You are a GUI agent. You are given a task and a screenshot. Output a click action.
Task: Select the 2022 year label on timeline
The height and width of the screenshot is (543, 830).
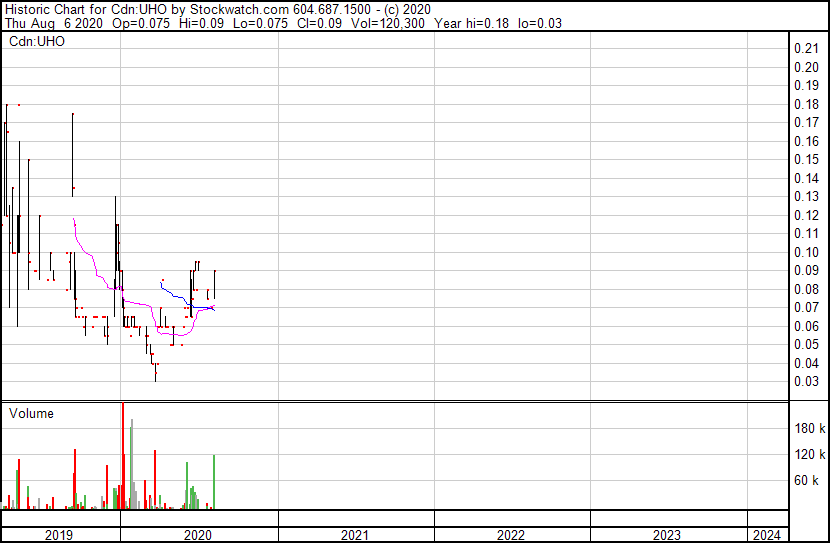(511, 535)
